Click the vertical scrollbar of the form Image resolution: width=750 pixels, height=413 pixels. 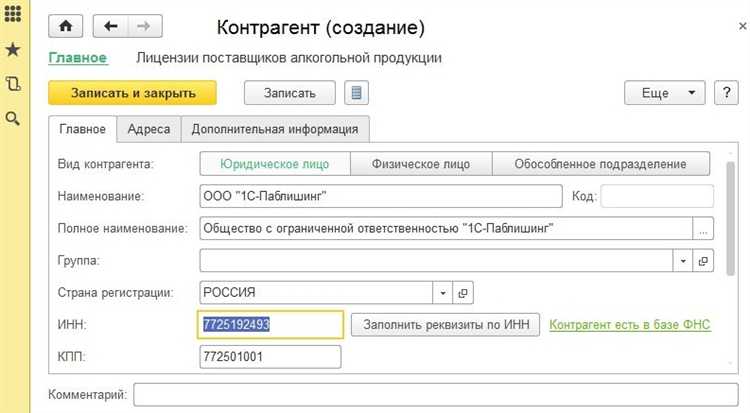[x=730, y=219]
